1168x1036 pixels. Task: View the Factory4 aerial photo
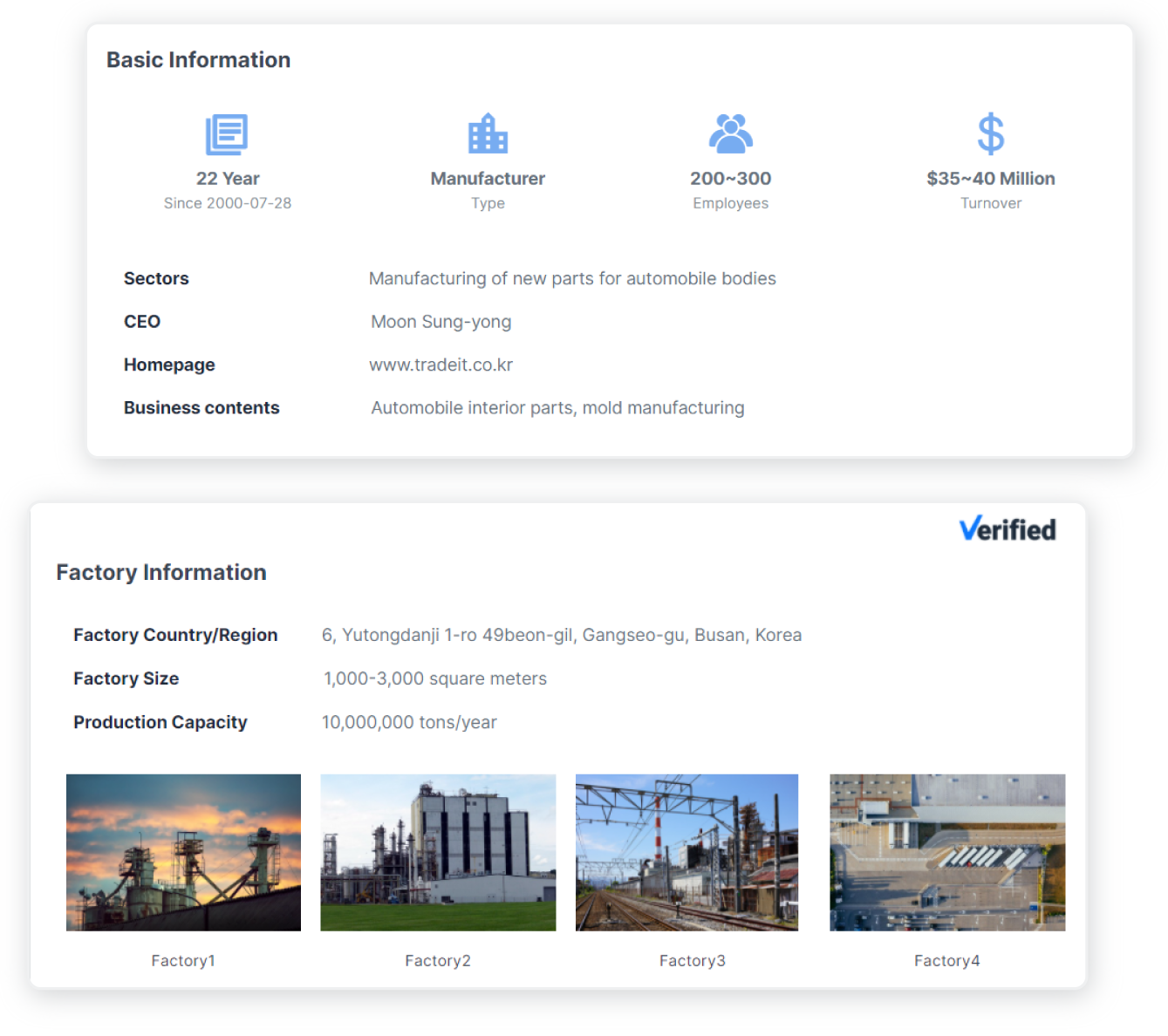pos(946,852)
